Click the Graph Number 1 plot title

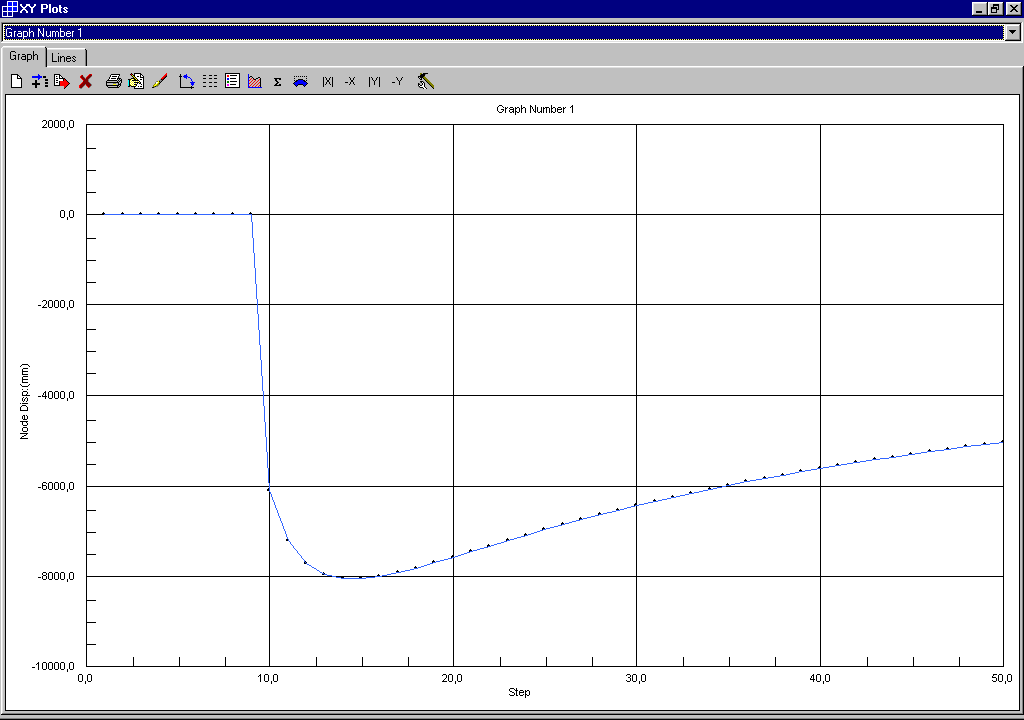(535, 109)
